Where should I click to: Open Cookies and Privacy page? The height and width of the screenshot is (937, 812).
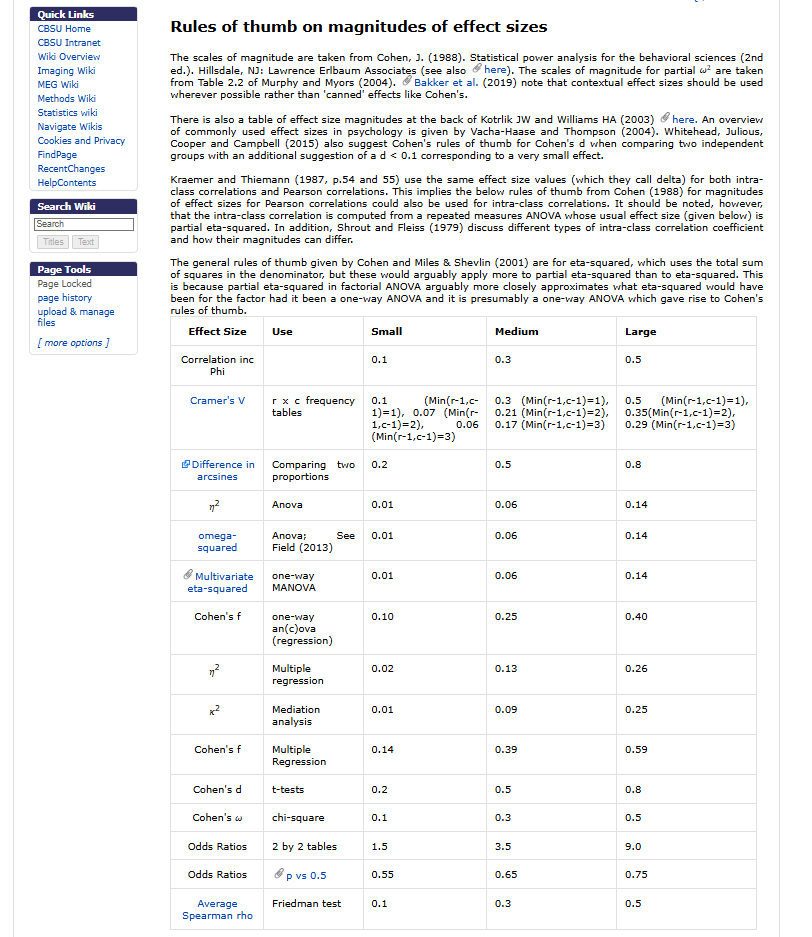pos(81,141)
